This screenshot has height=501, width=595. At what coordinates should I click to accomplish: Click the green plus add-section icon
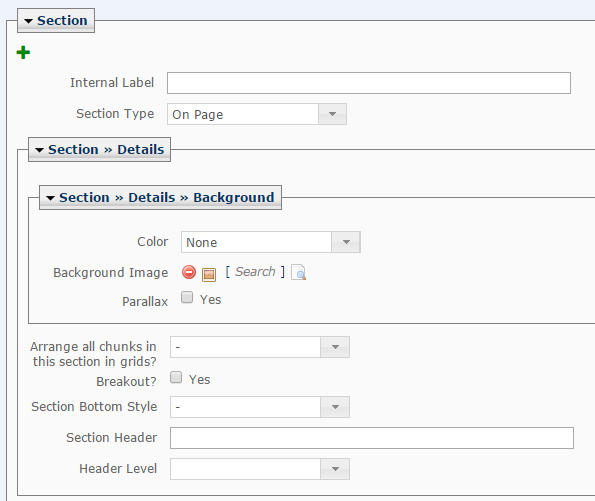(x=23, y=52)
